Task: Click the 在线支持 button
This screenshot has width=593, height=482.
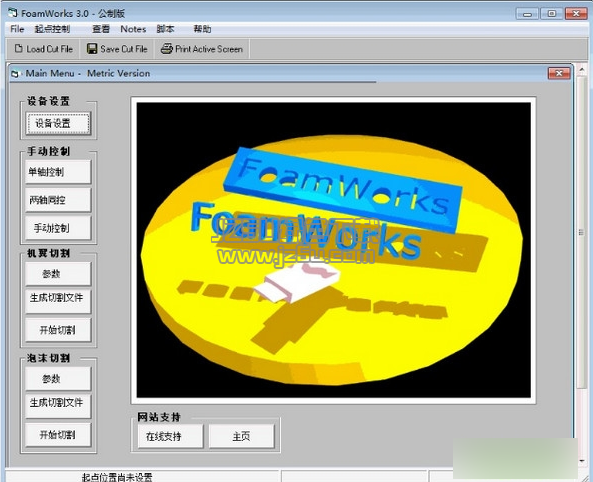Action: pyautogui.click(x=170, y=436)
